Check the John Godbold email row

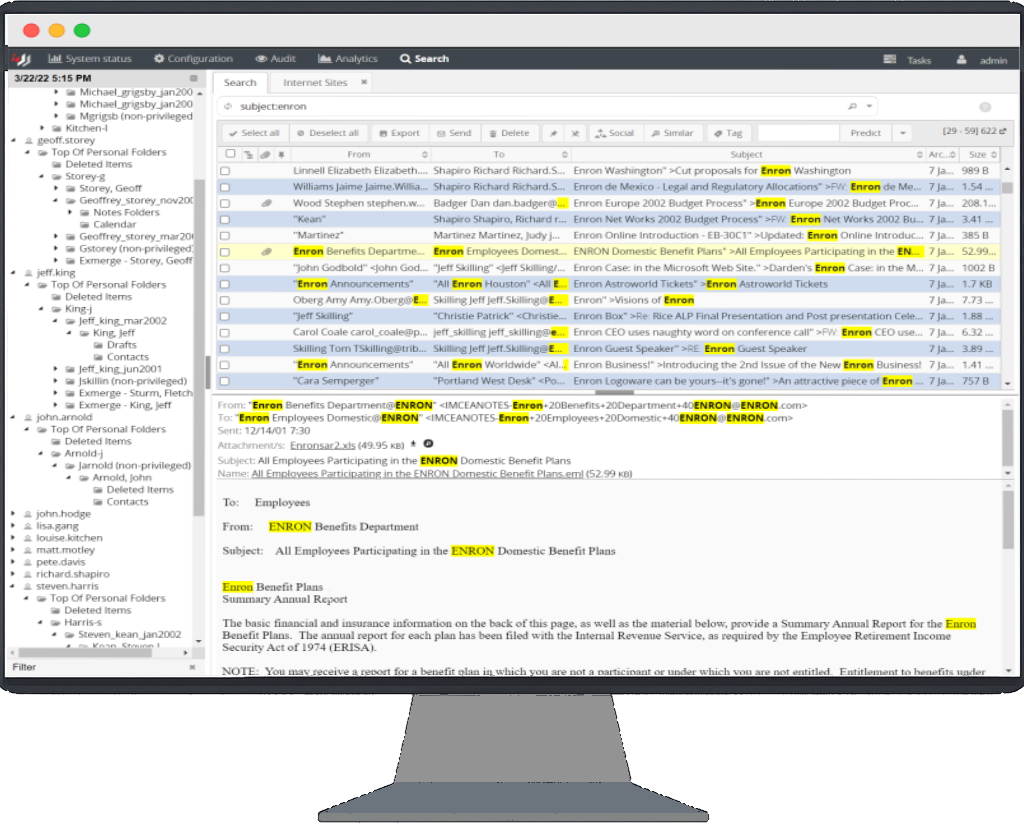[x=225, y=268]
